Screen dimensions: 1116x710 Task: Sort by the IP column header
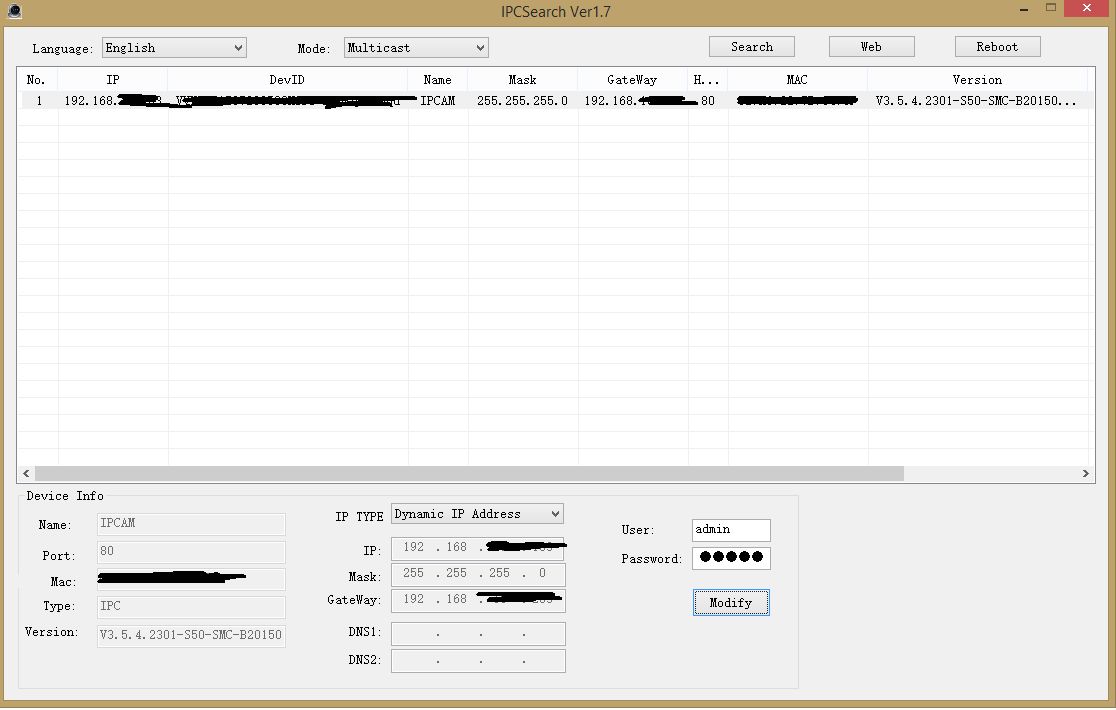[112, 80]
